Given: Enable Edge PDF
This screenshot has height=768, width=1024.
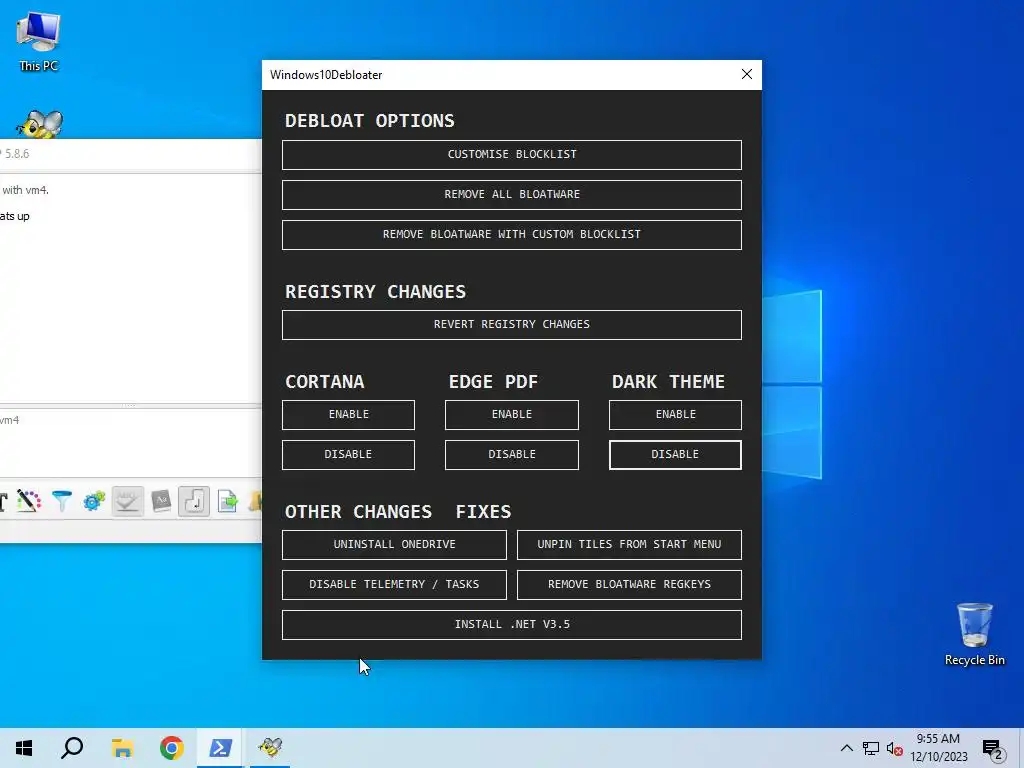Looking at the screenshot, I should [x=511, y=415].
